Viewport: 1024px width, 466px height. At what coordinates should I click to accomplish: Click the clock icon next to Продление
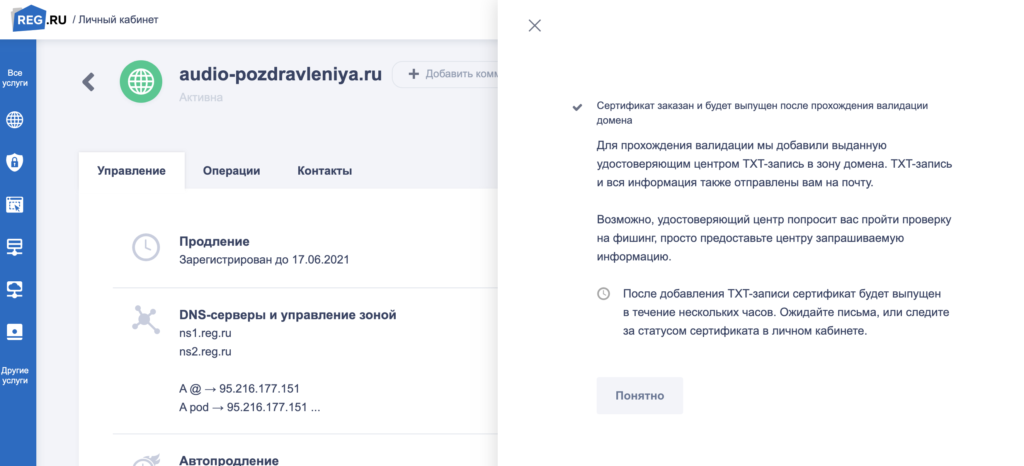(x=145, y=248)
